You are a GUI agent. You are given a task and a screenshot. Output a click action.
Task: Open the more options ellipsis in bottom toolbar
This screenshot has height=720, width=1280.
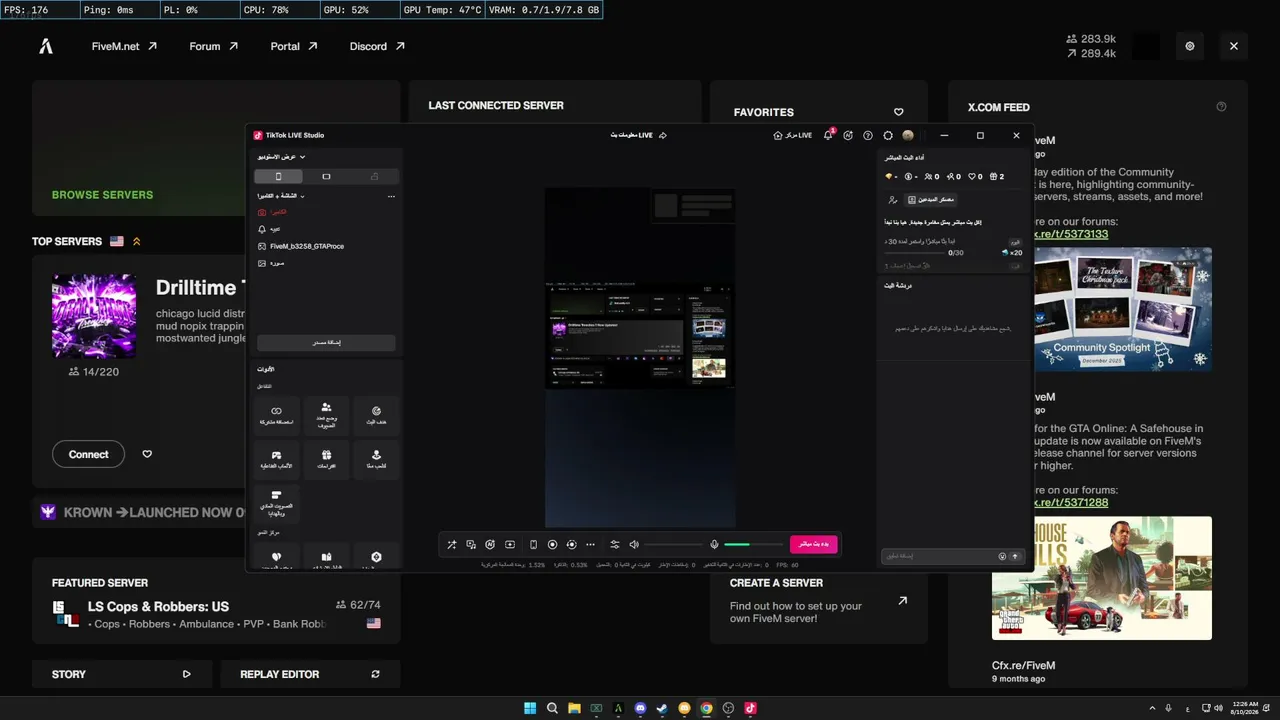click(590, 544)
